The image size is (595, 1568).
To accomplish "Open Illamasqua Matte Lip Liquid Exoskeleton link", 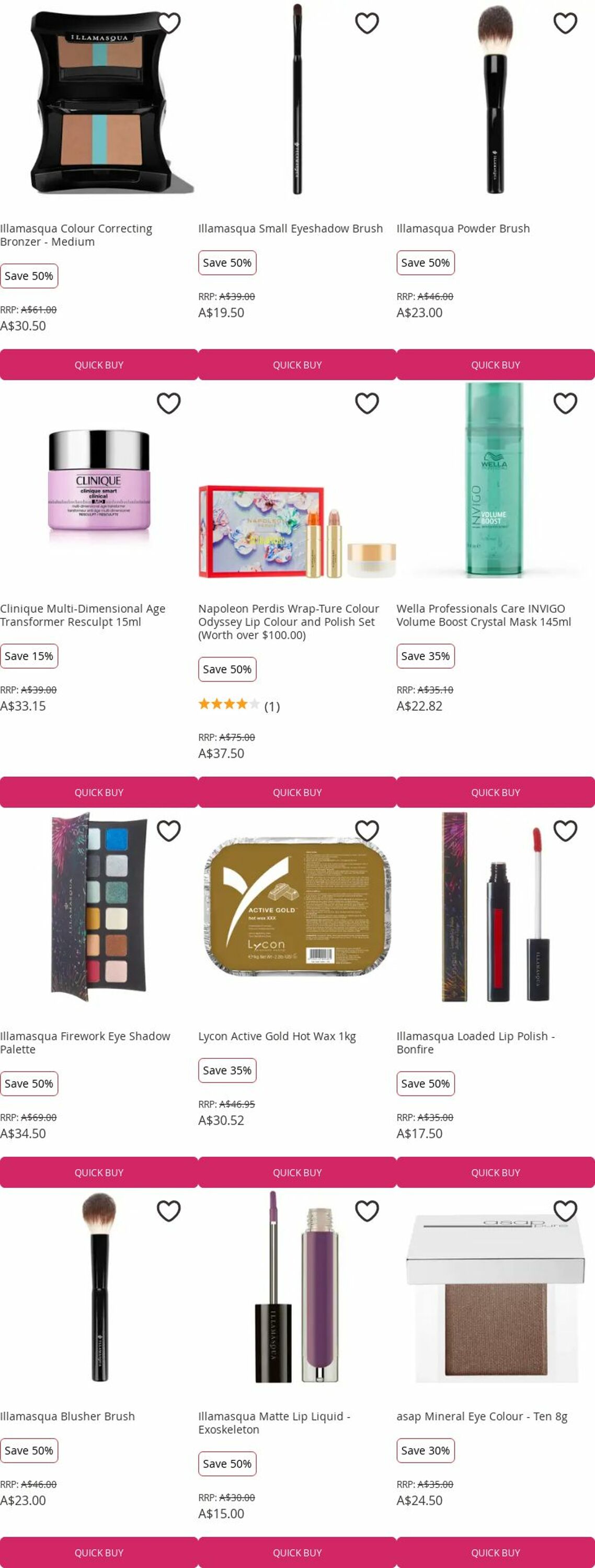I will coord(274,1423).
